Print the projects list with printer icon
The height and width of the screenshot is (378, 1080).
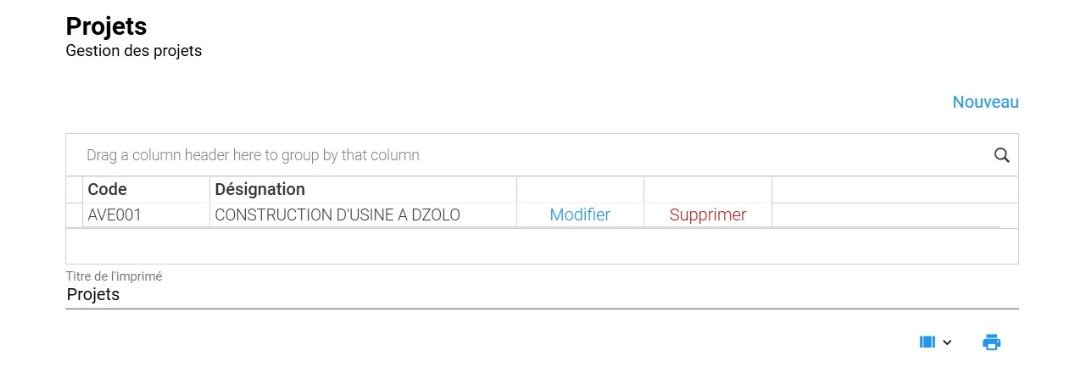click(991, 342)
